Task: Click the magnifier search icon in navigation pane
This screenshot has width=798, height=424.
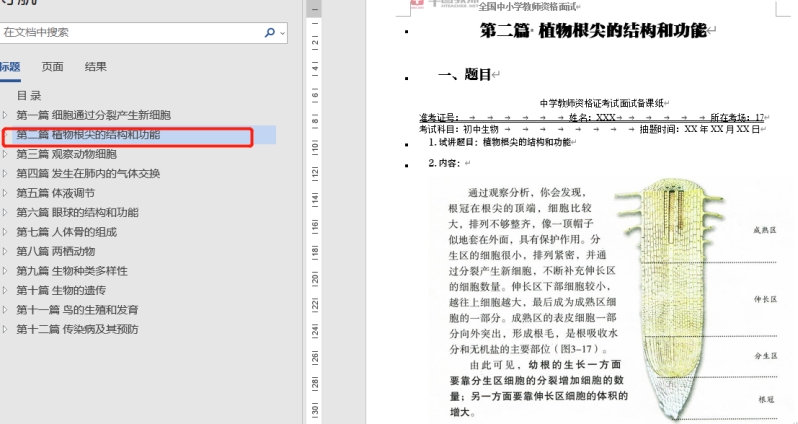Action: 270,32
